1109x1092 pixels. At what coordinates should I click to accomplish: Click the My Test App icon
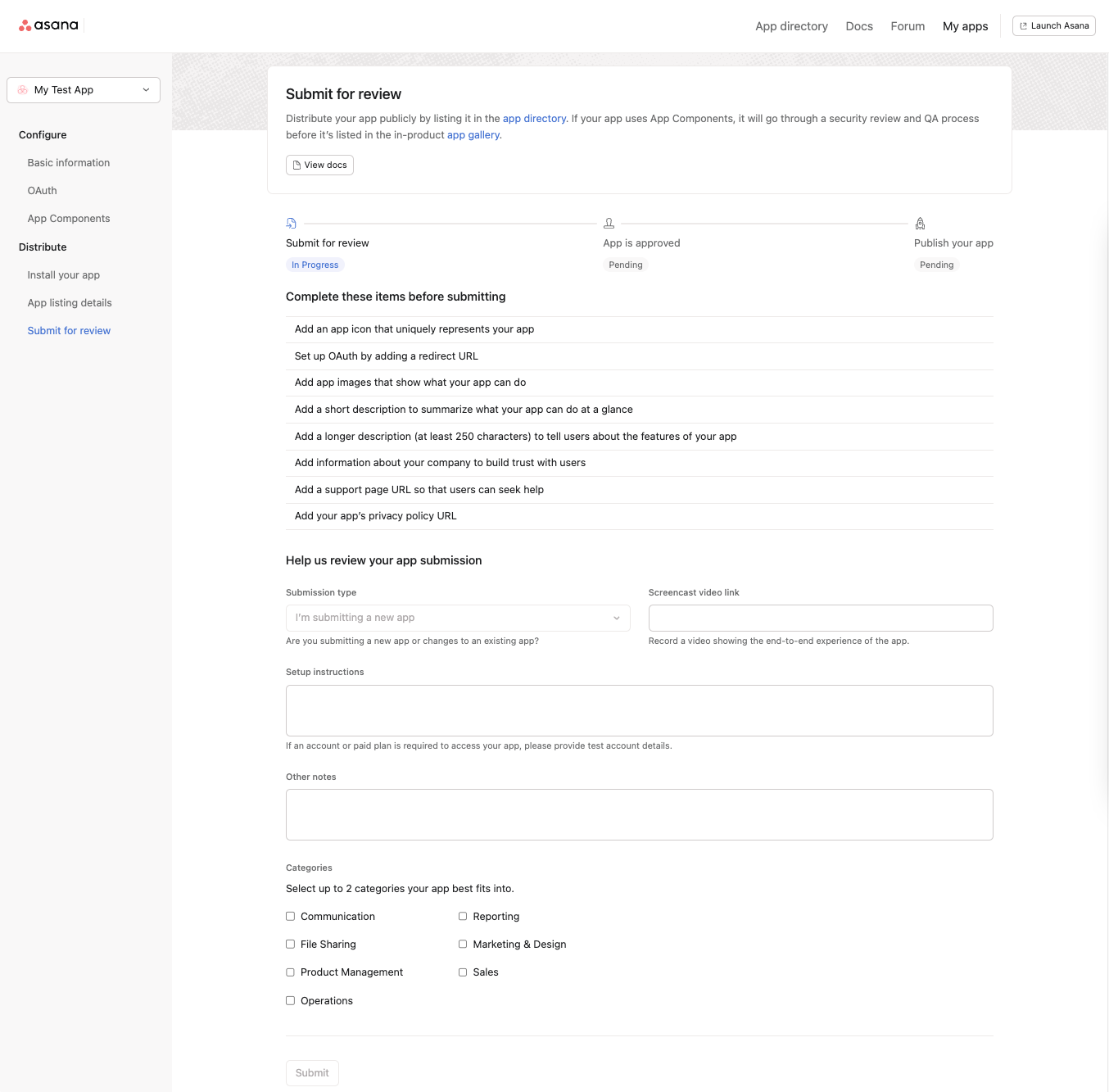(x=23, y=90)
